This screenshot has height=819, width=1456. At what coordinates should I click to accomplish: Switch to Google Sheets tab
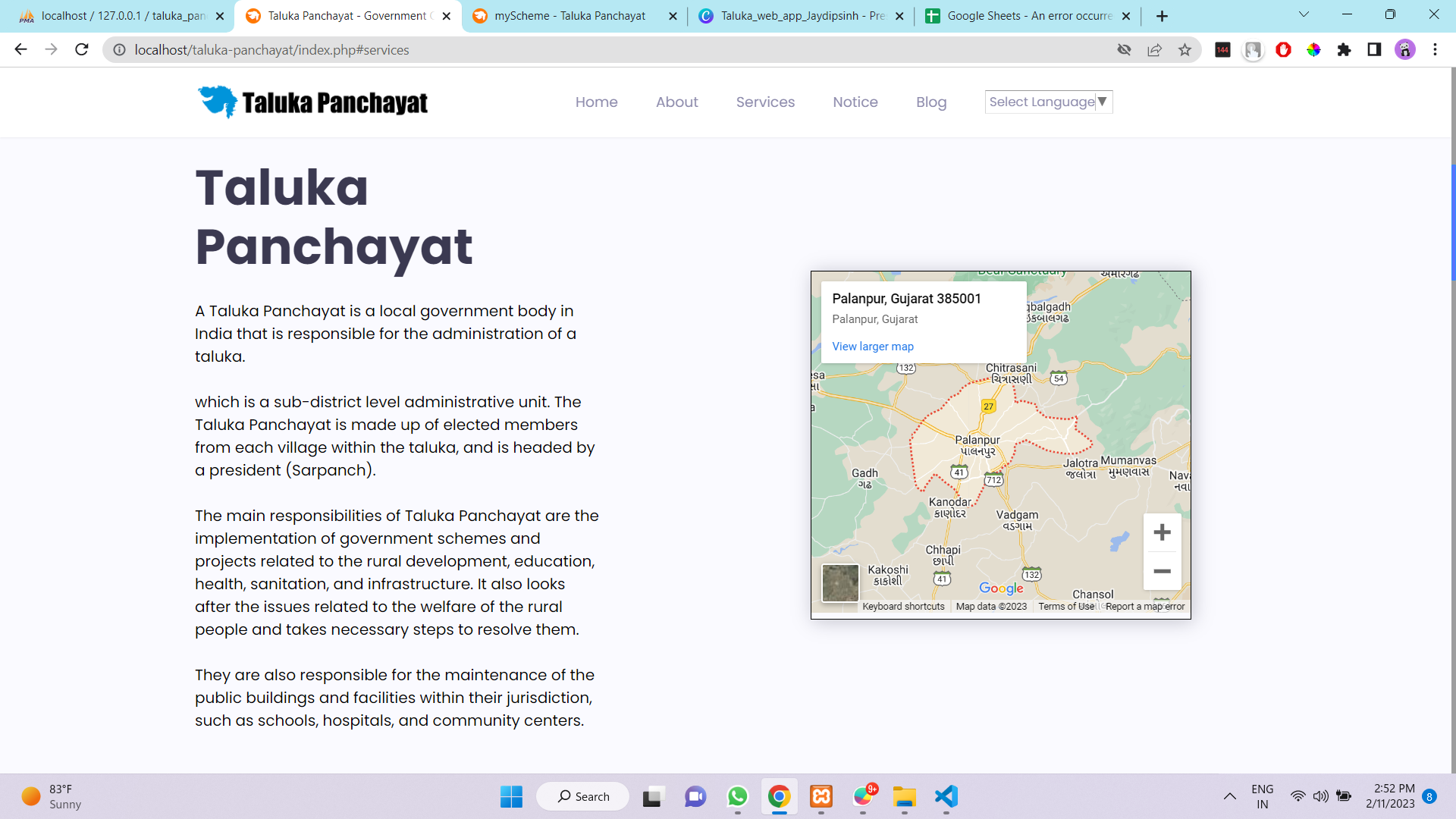tap(1029, 16)
